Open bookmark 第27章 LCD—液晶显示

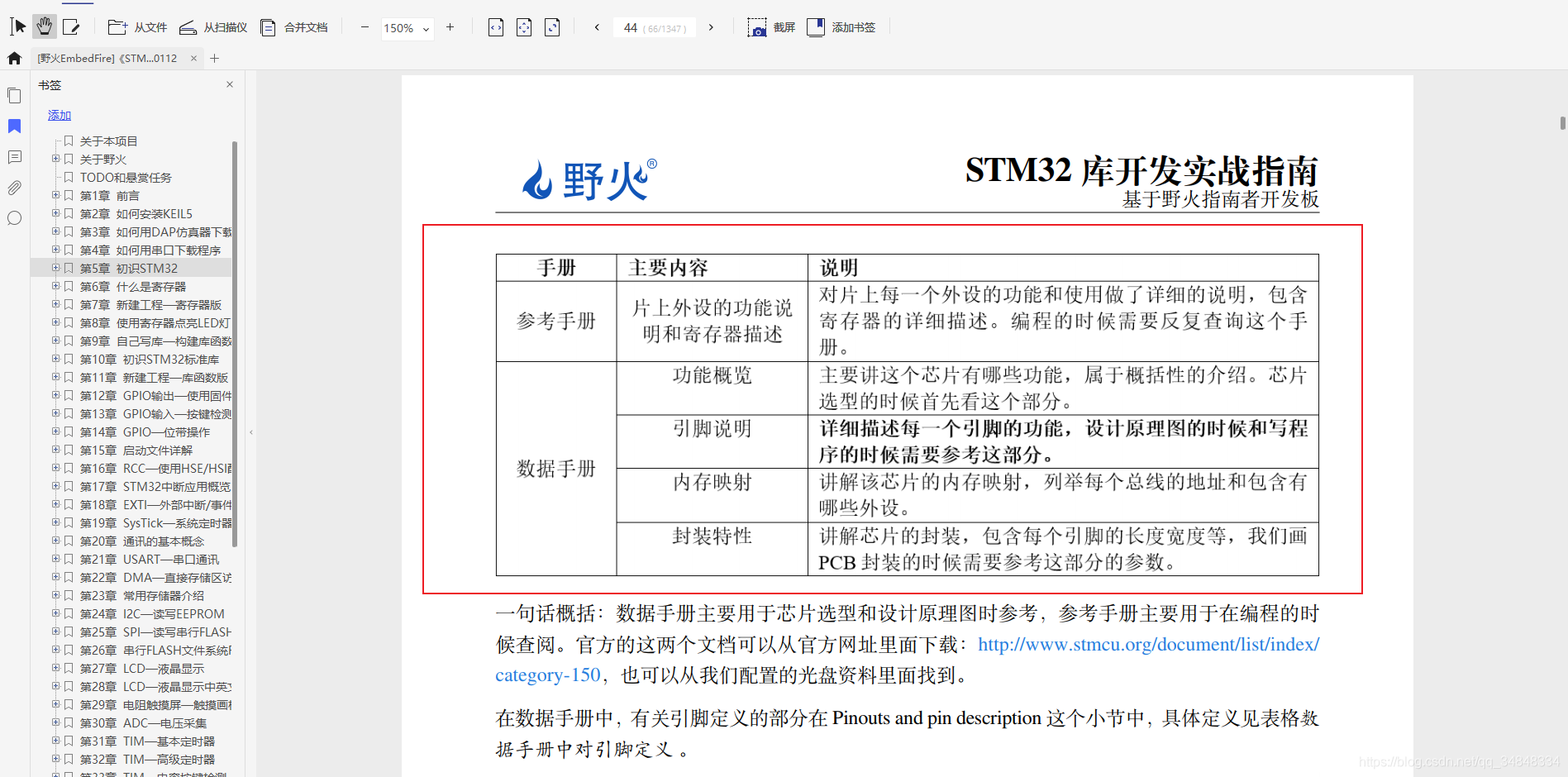click(141, 669)
